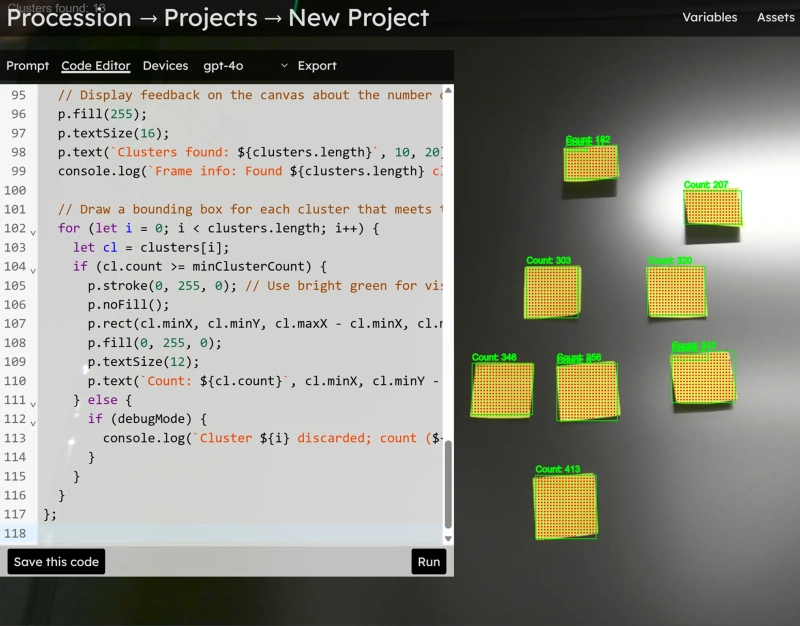Click the Export option
Screen dimensions: 800x626
pyautogui.click(x=317, y=66)
